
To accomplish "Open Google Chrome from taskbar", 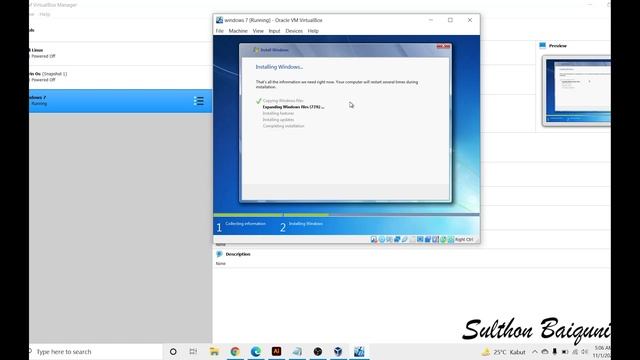I will point(235,351).
